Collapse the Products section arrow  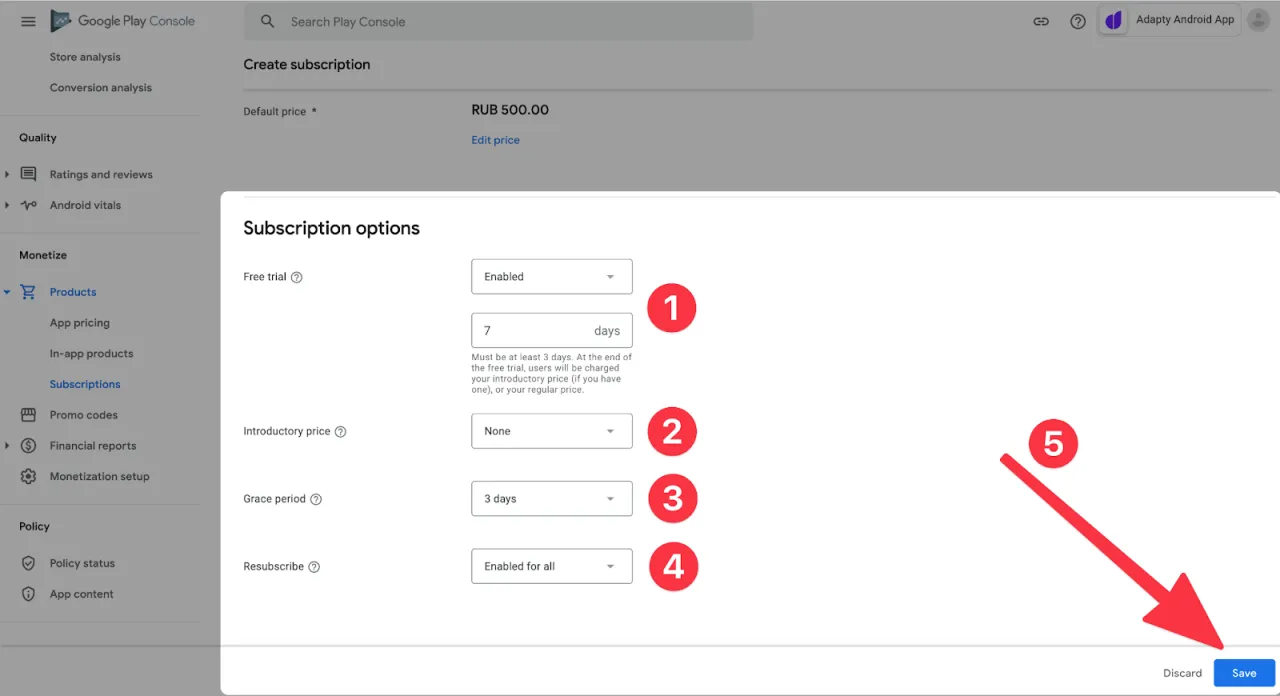(x=7, y=292)
